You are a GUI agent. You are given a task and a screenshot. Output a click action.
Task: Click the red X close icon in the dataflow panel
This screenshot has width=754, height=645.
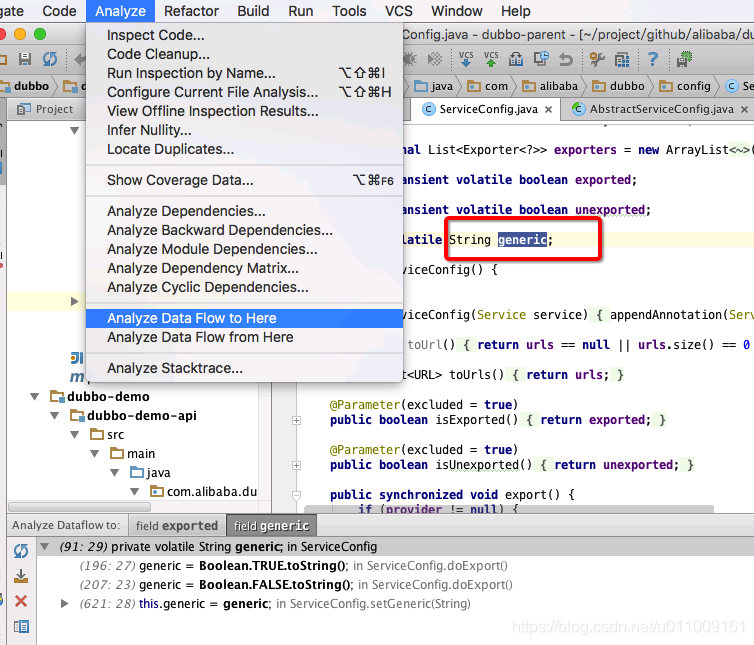pos(21,601)
